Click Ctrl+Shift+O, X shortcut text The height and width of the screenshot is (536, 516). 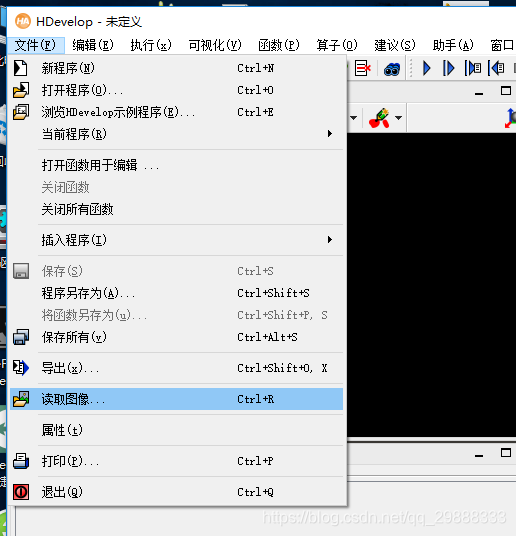click(282, 368)
